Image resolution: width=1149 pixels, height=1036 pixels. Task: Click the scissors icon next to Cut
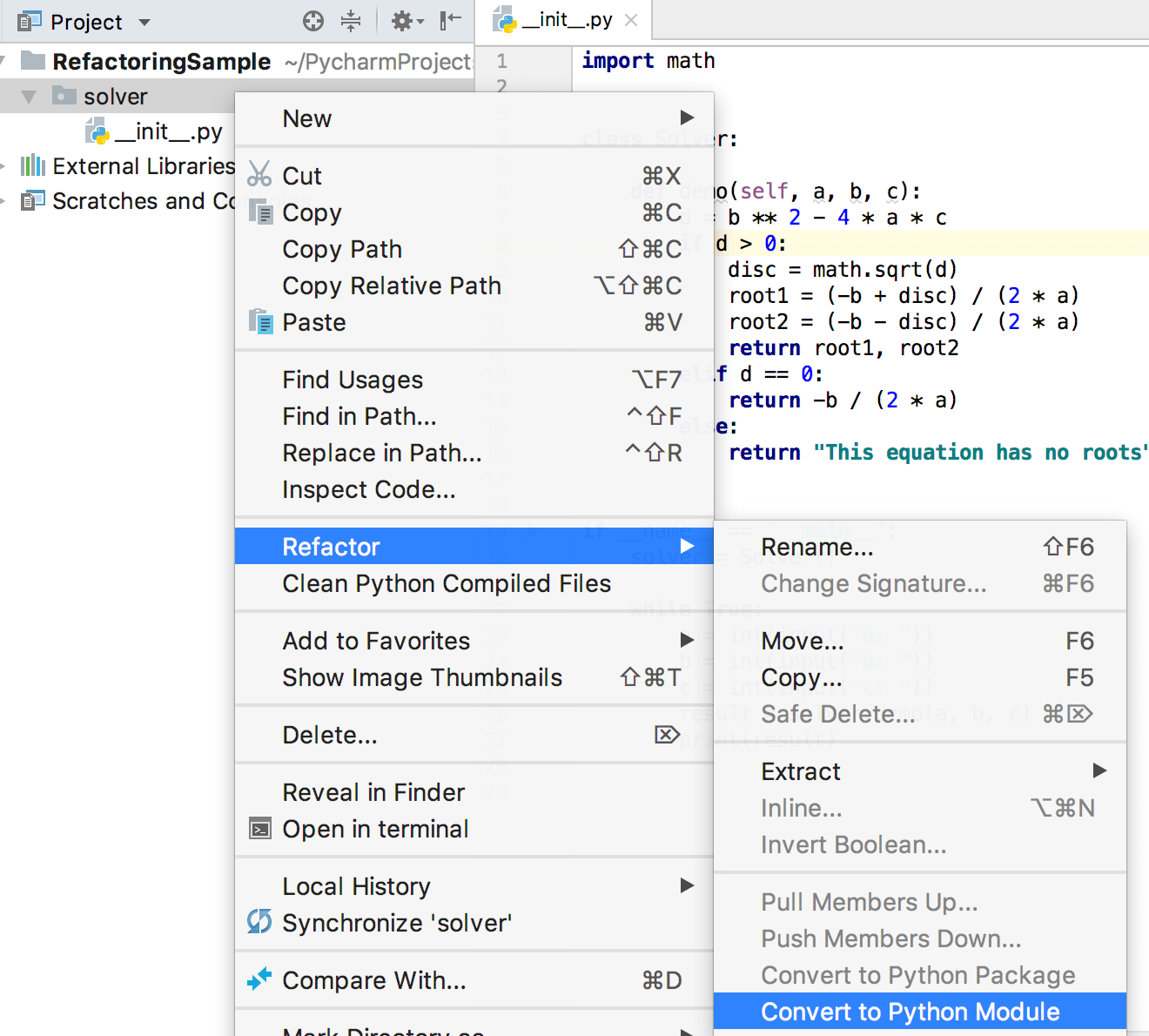click(x=259, y=175)
